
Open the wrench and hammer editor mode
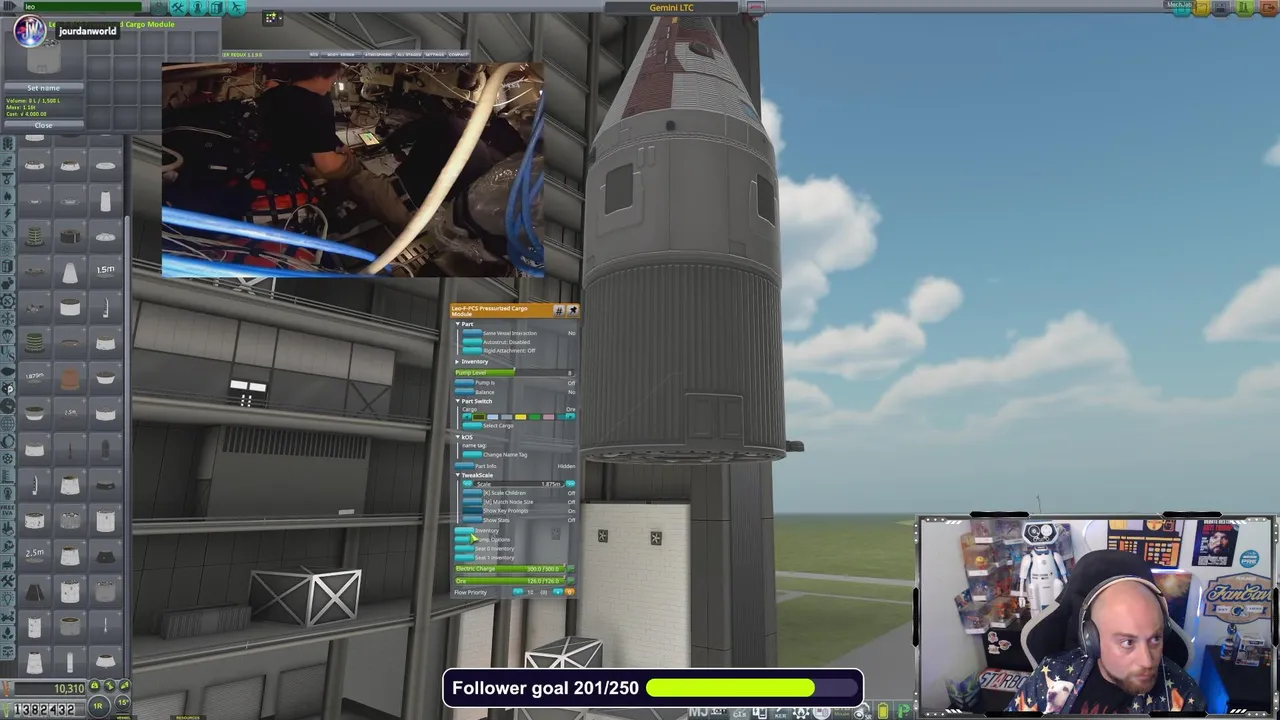(178, 7)
